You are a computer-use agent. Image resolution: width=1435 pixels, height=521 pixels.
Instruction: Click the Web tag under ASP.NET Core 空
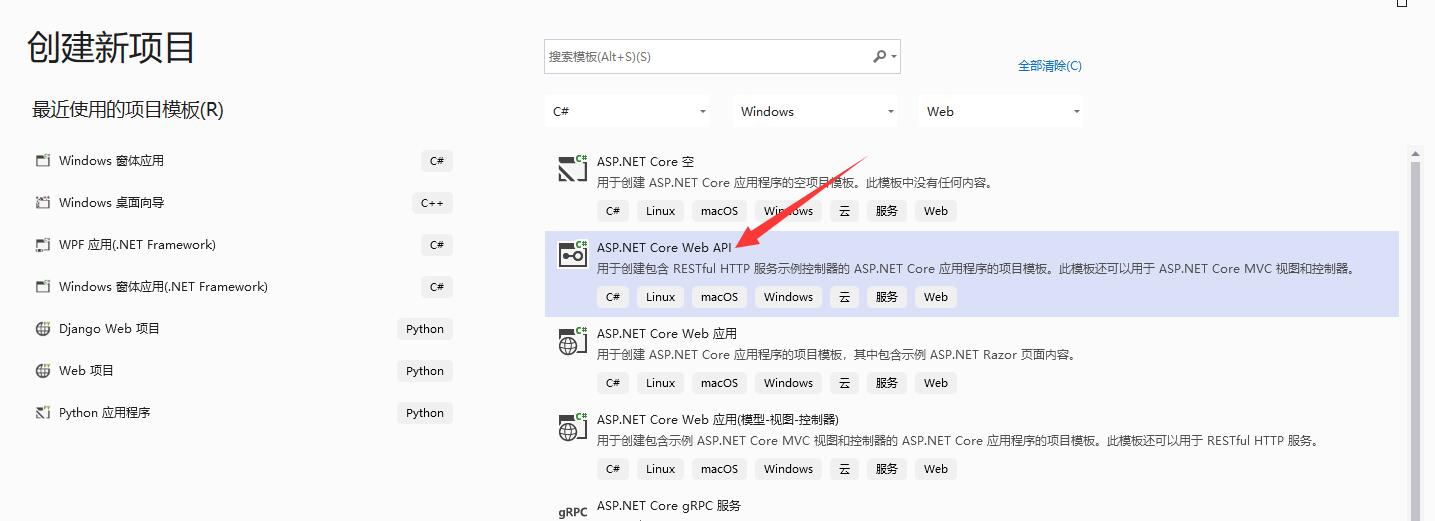[x=936, y=211]
